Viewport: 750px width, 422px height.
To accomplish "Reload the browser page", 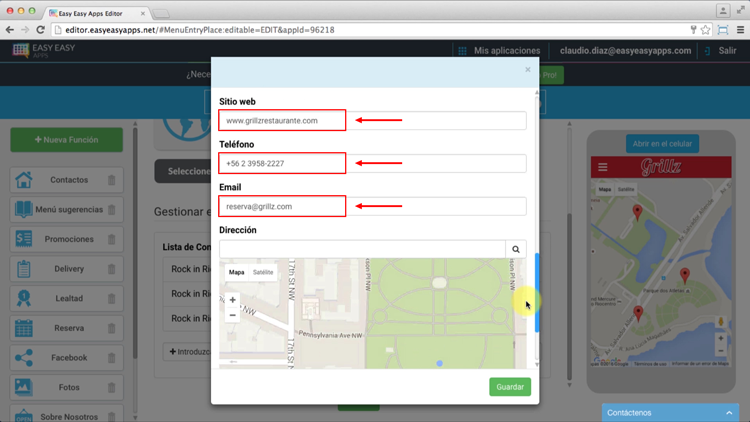I will (41, 30).
